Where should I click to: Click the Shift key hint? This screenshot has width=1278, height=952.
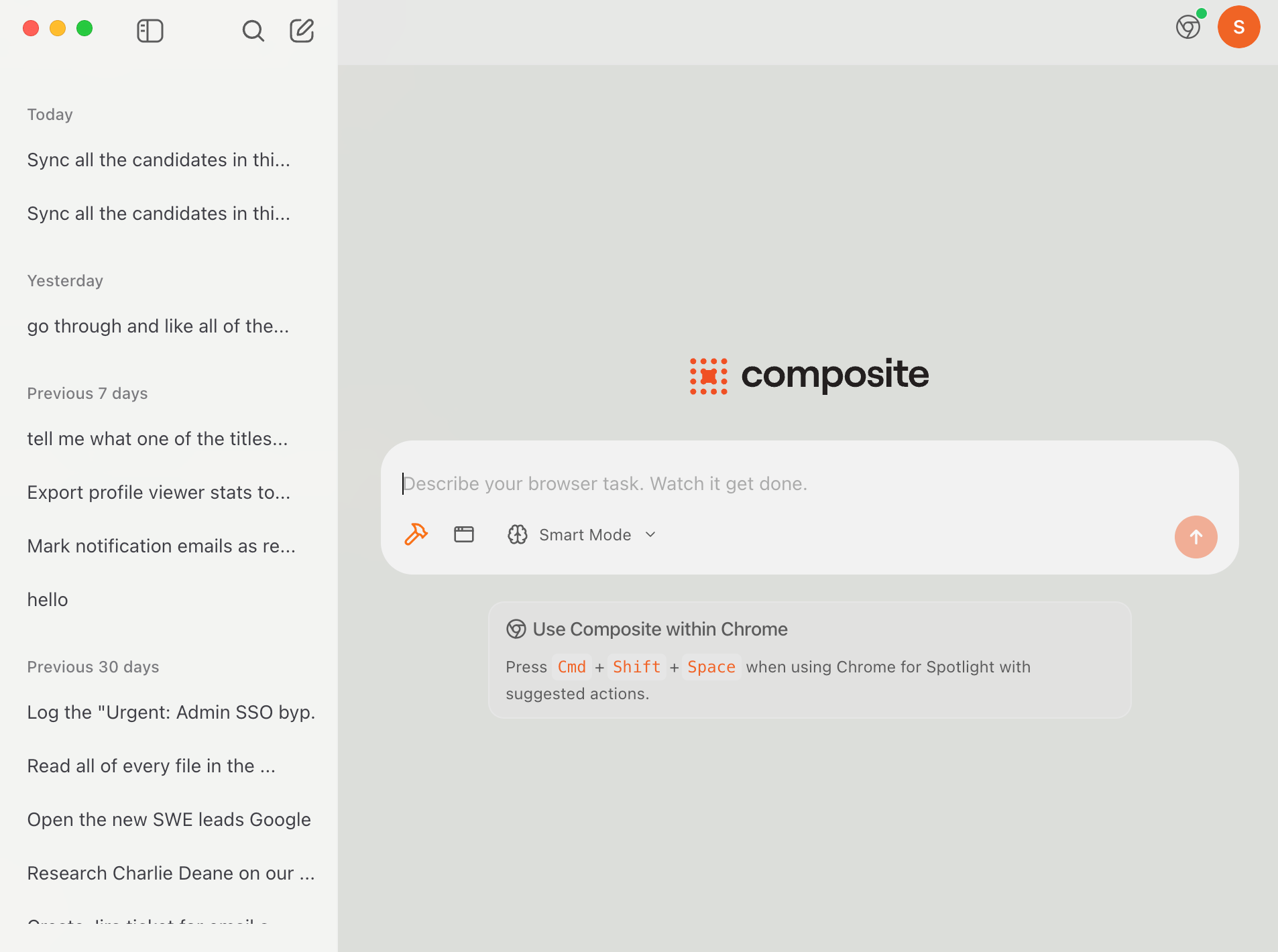click(x=637, y=667)
